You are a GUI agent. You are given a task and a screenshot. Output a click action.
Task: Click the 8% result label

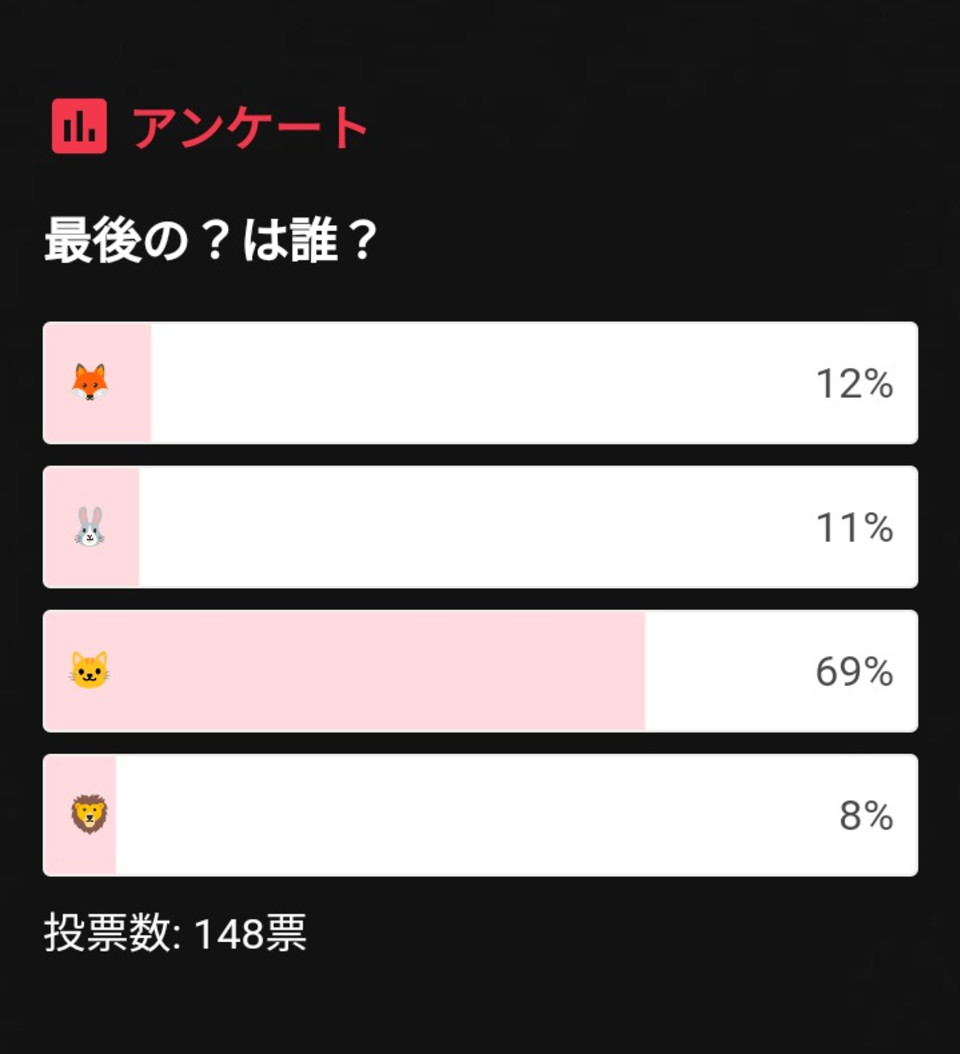(867, 815)
